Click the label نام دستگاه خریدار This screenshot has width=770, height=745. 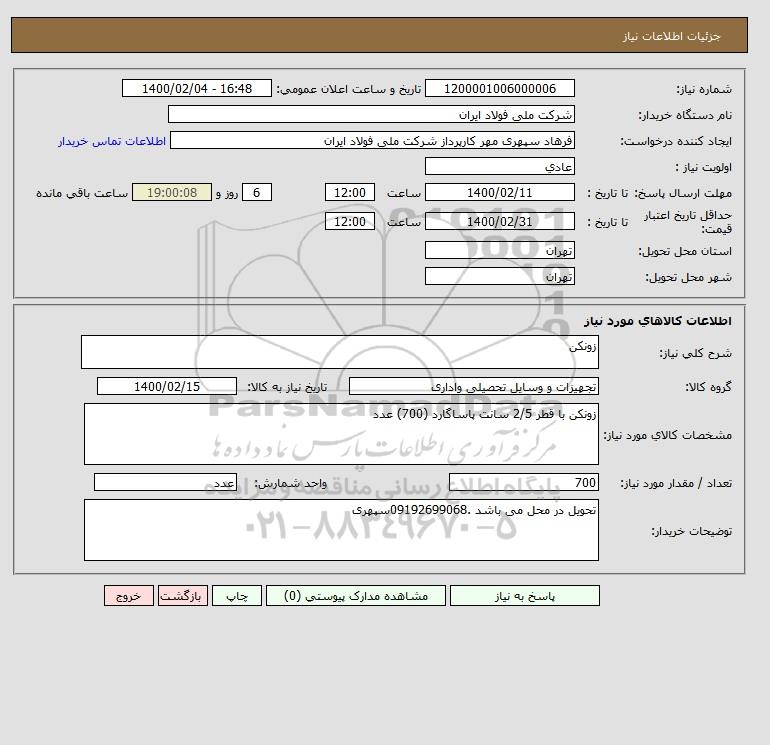point(685,115)
